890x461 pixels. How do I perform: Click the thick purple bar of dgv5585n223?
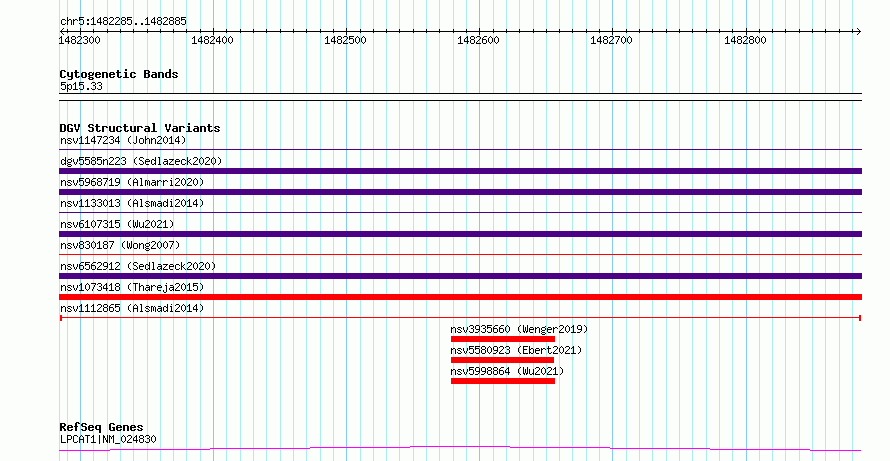[x=460, y=171]
